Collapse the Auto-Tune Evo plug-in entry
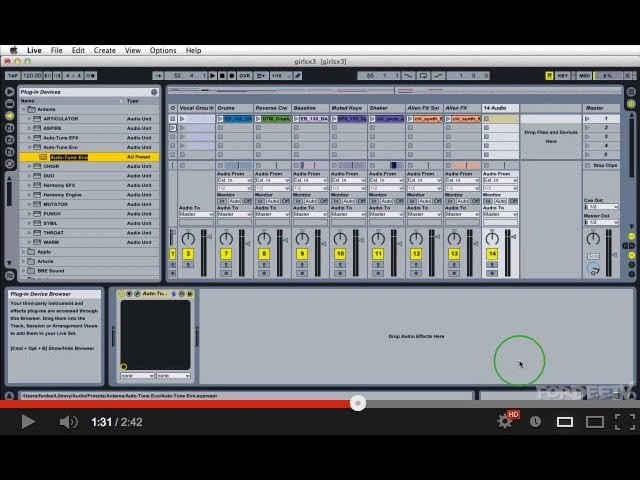640x480 pixels. (29, 147)
